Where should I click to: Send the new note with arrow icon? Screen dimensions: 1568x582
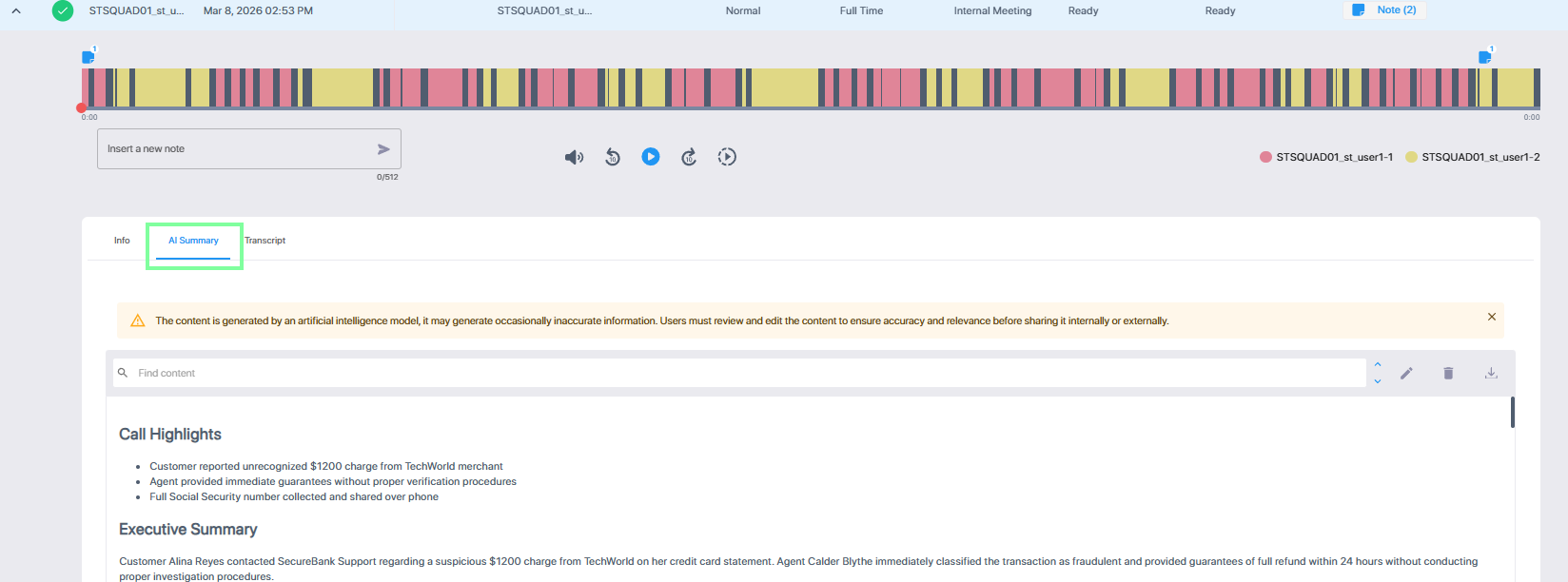point(383,149)
